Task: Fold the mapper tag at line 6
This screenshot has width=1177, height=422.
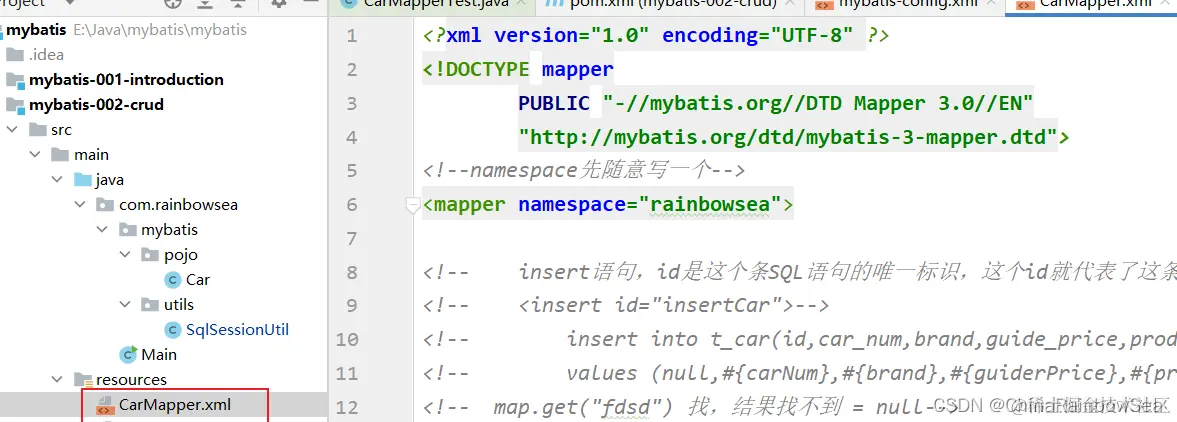Action: pyautogui.click(x=412, y=205)
